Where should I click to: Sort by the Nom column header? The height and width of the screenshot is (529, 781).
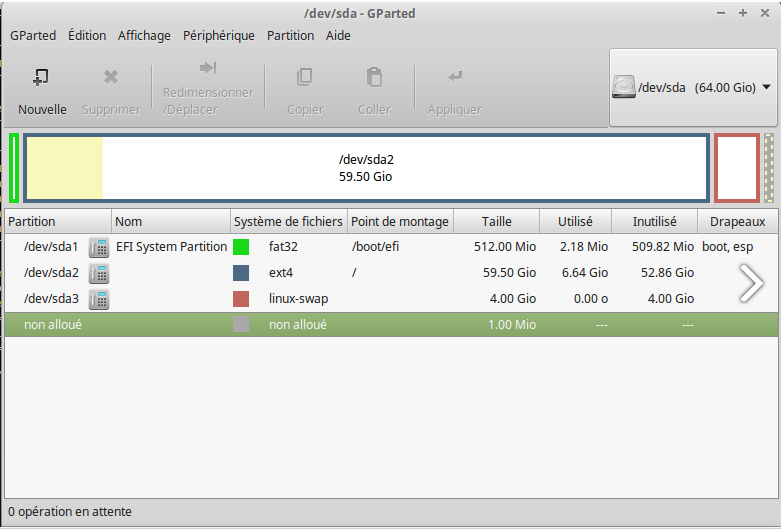[171, 221]
